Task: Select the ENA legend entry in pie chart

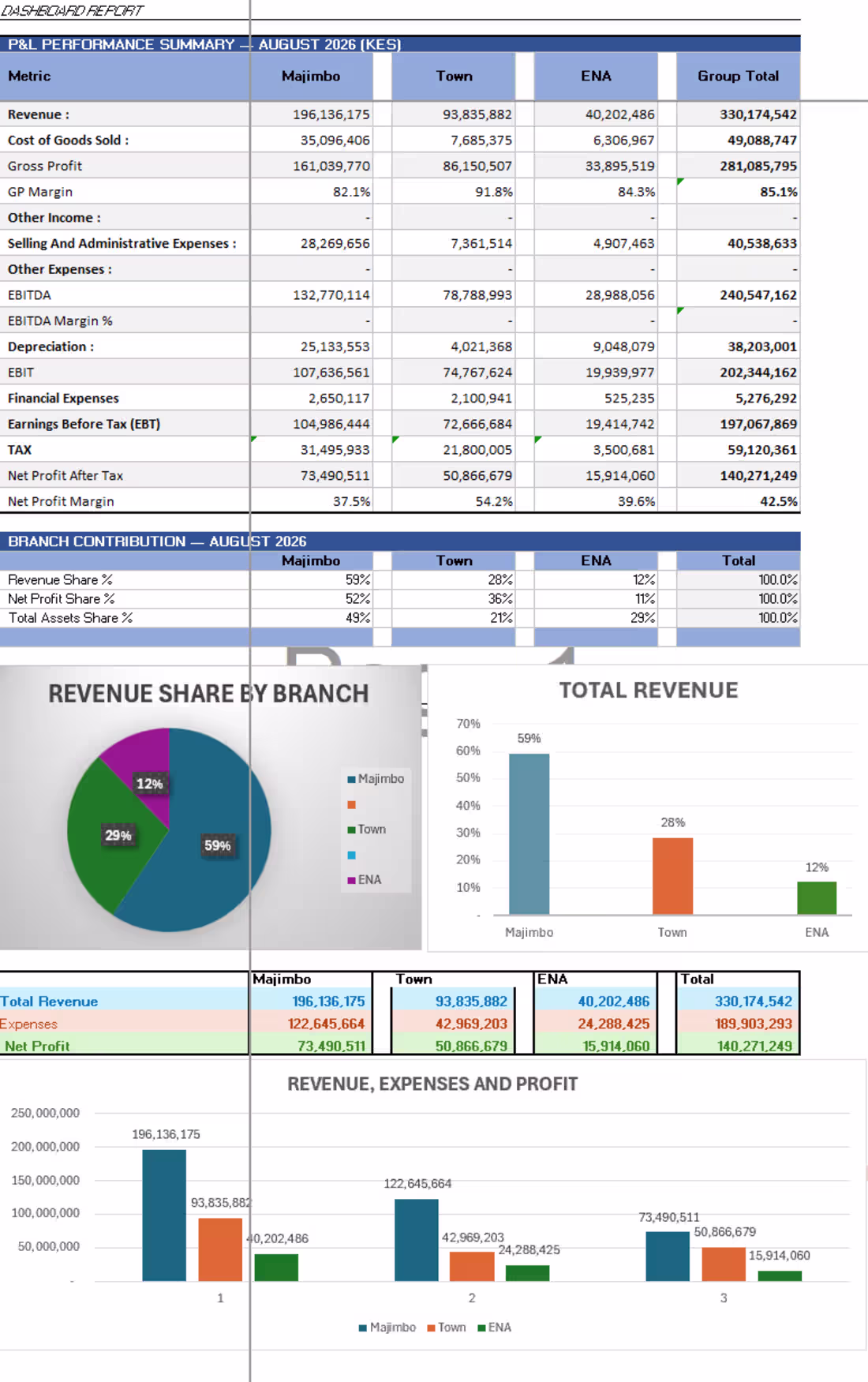Action: (365, 880)
